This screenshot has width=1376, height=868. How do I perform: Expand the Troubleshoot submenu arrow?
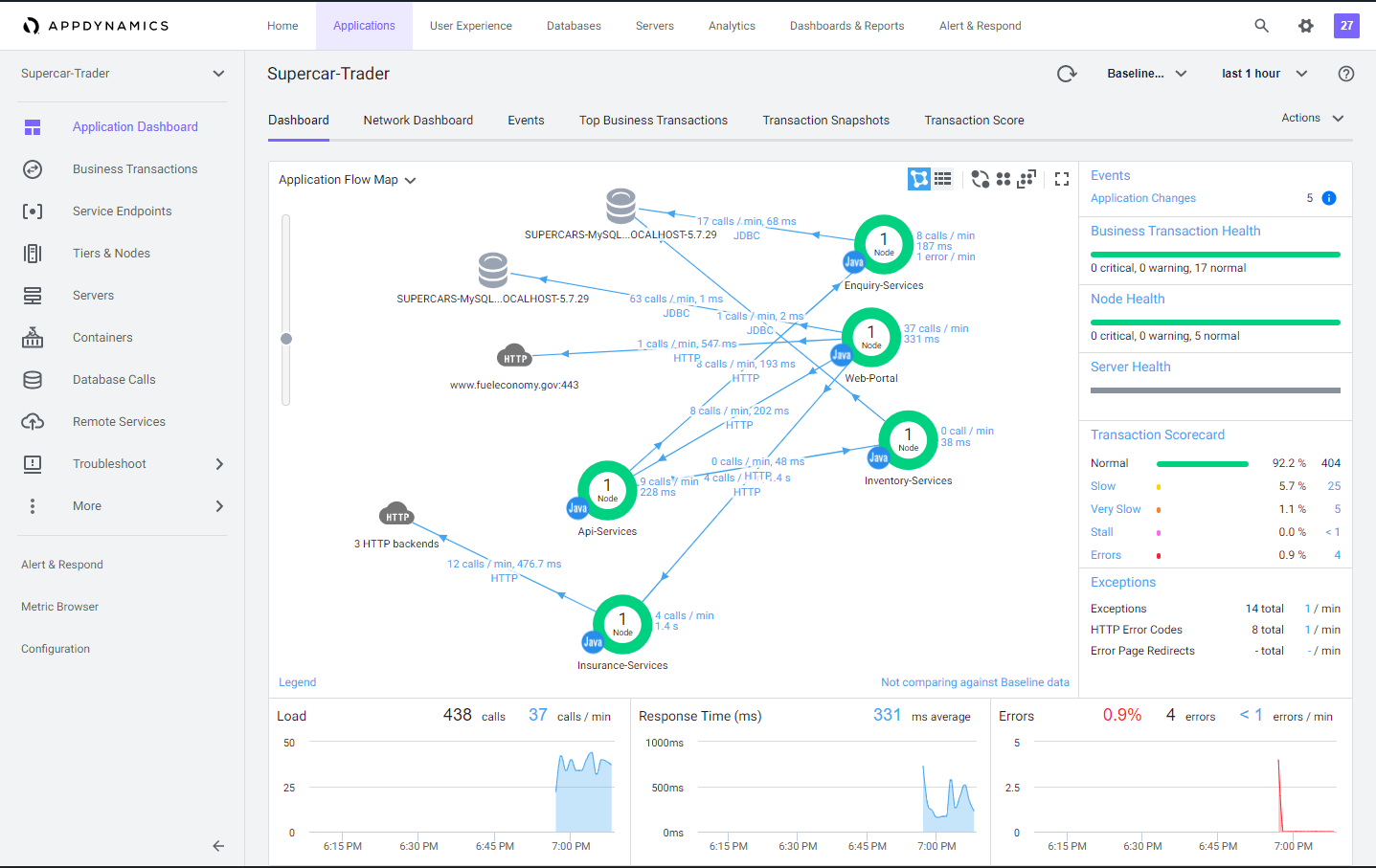tap(219, 464)
